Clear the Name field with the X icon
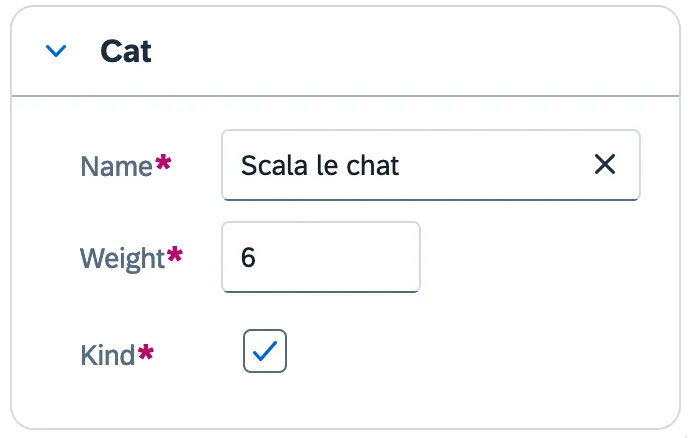This screenshot has height=438, width=688. tap(605, 165)
